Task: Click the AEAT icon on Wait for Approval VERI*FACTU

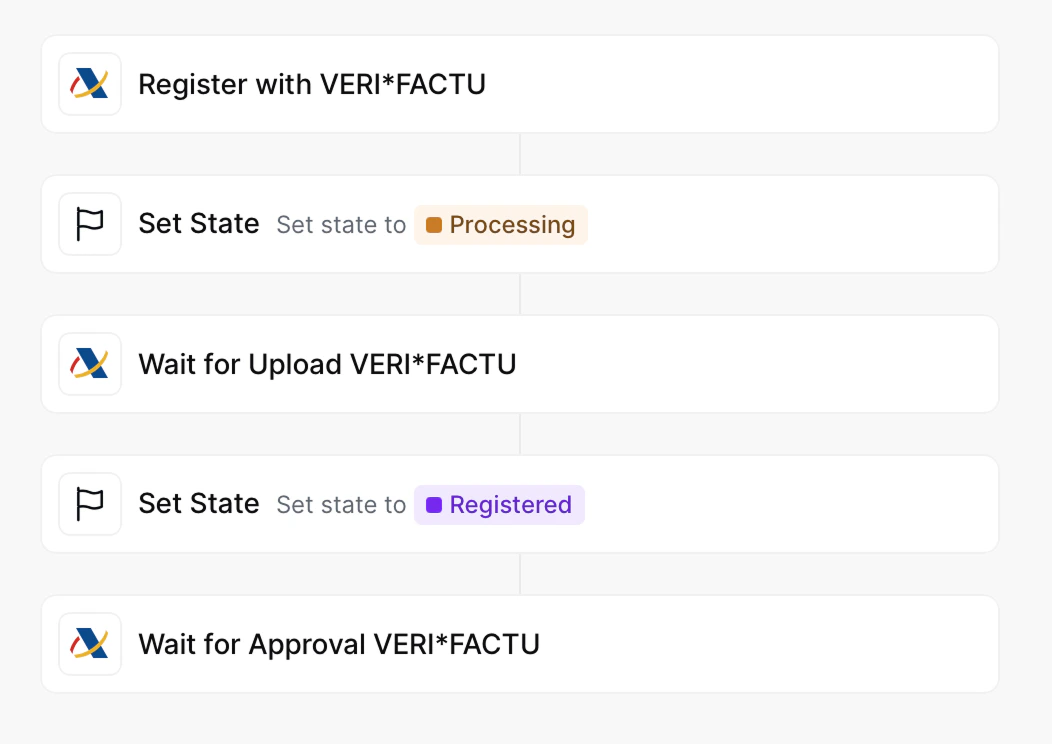Action: [x=89, y=644]
